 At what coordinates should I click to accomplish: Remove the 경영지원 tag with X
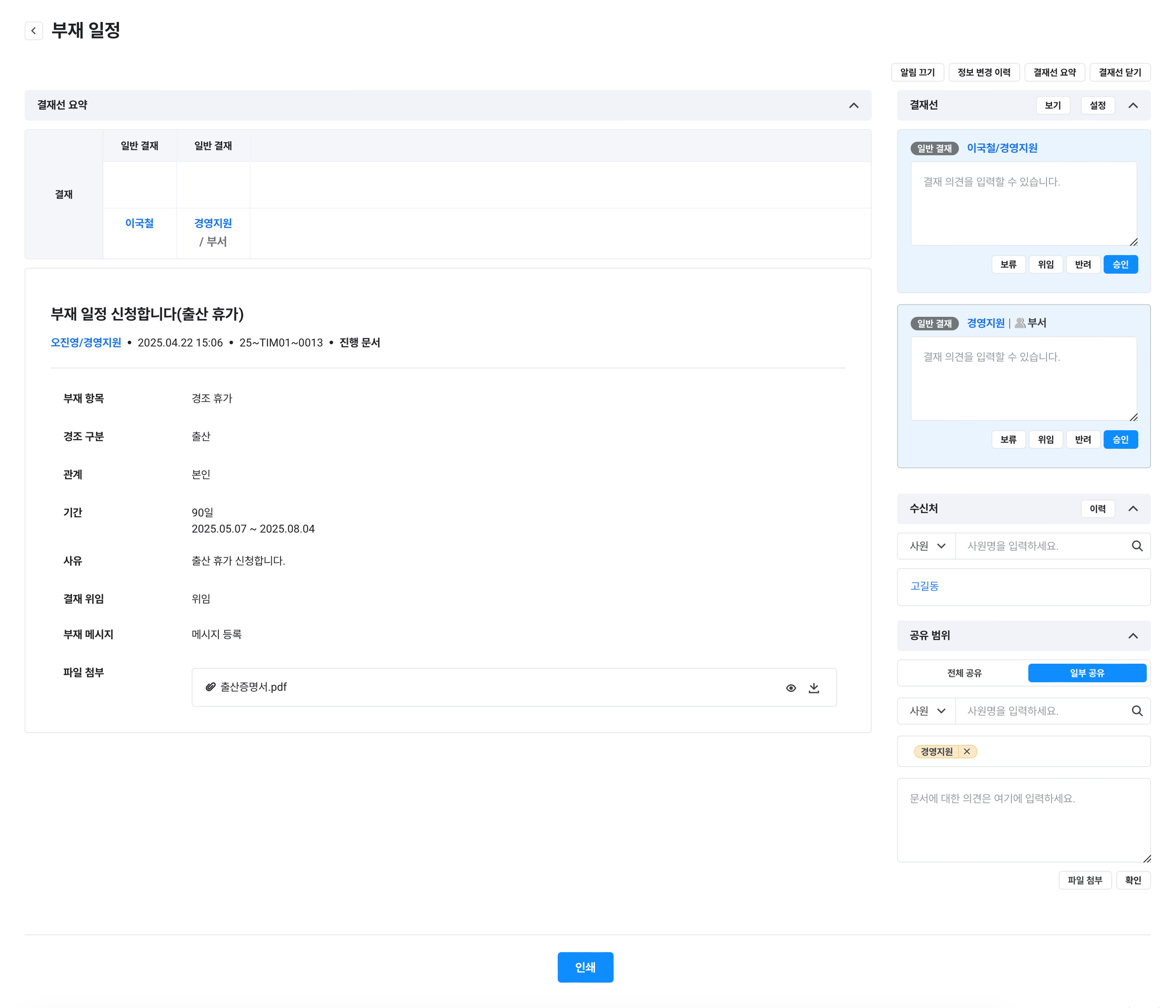(967, 751)
